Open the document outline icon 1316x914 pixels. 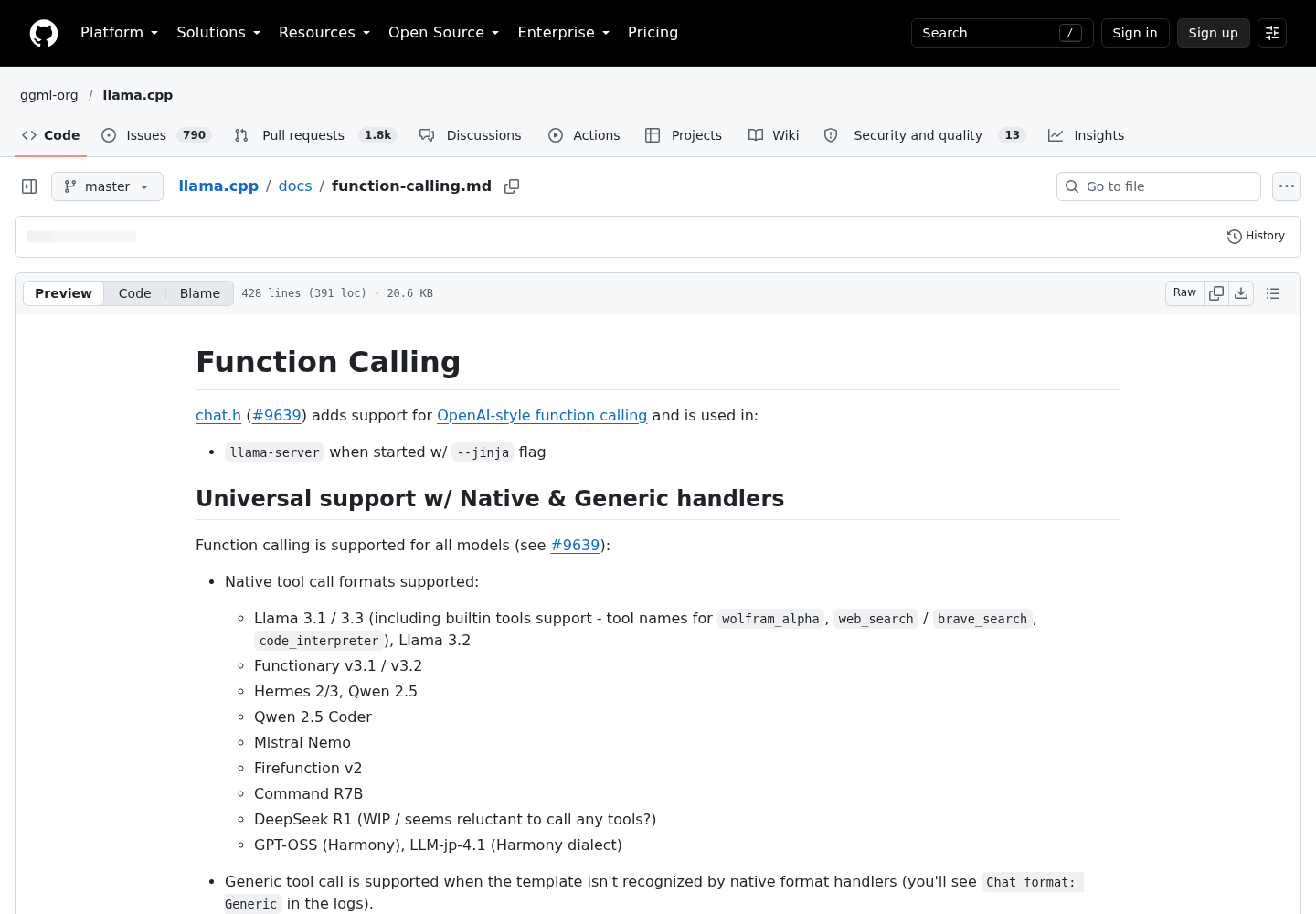(1273, 293)
